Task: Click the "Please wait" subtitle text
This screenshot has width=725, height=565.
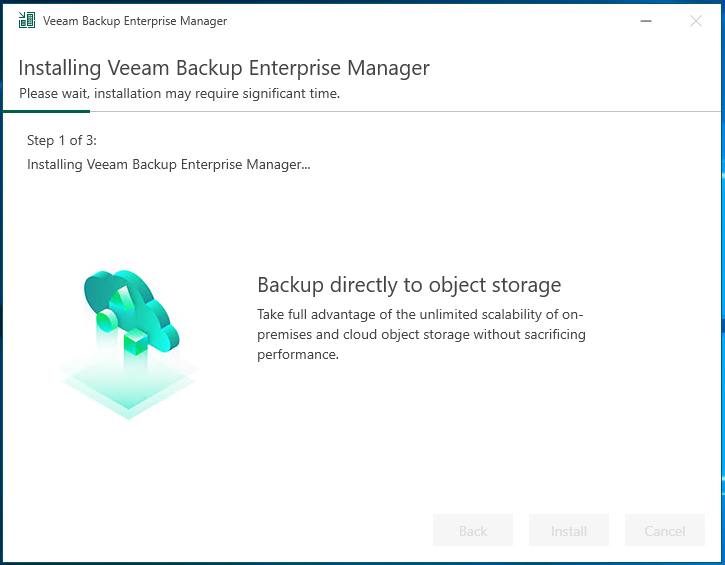Action: click(x=180, y=94)
